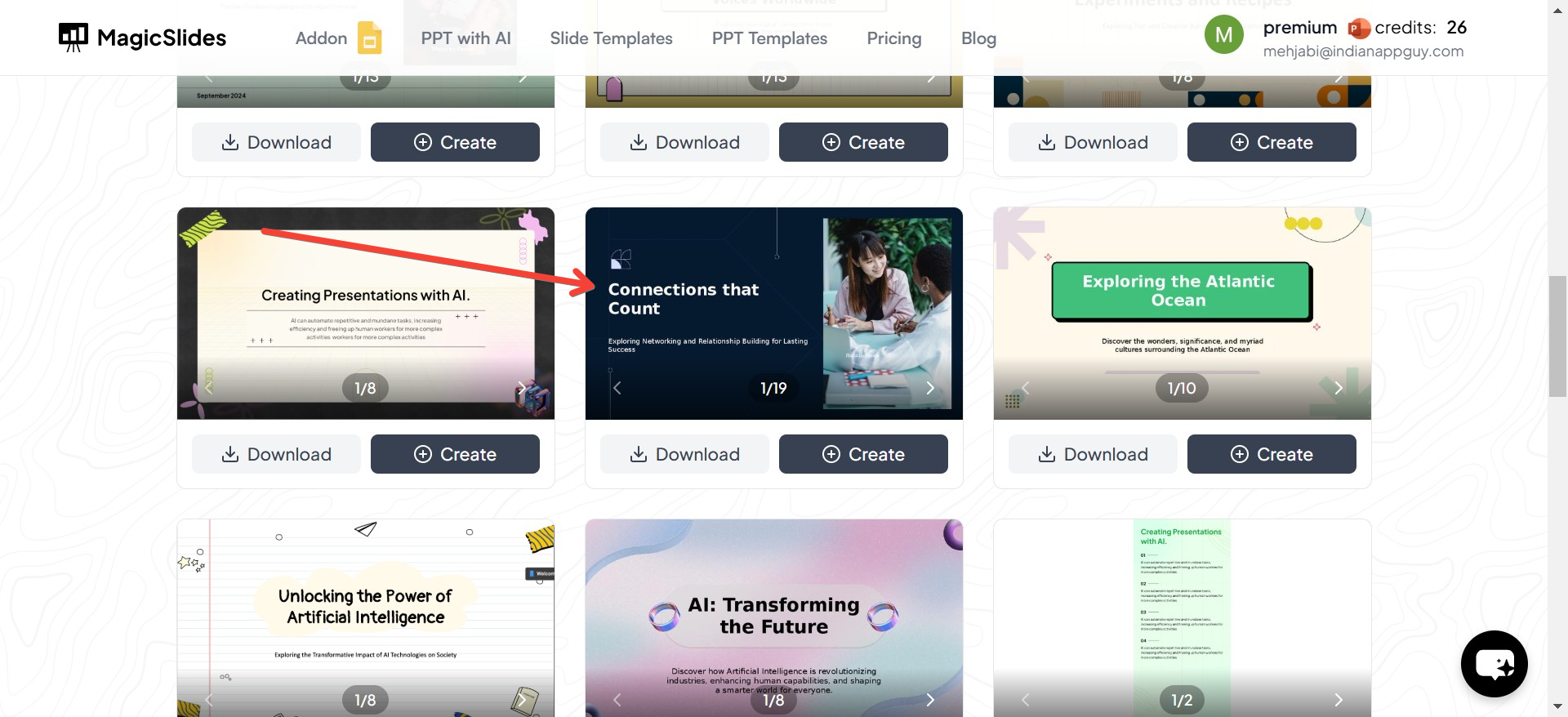
Task: Open the Addon menu item
Action: click(321, 38)
